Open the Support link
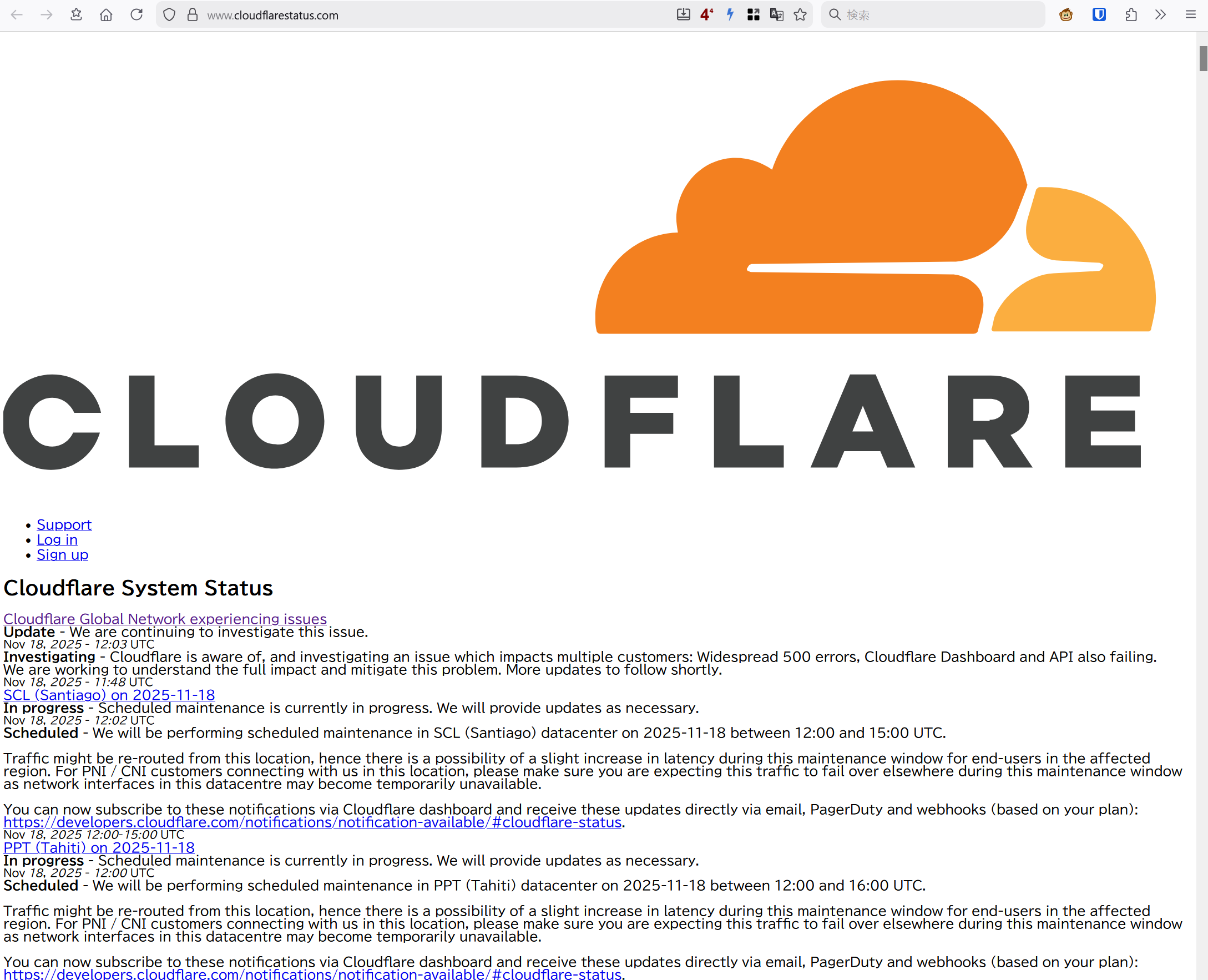The width and height of the screenshot is (1208, 980). pos(64,524)
